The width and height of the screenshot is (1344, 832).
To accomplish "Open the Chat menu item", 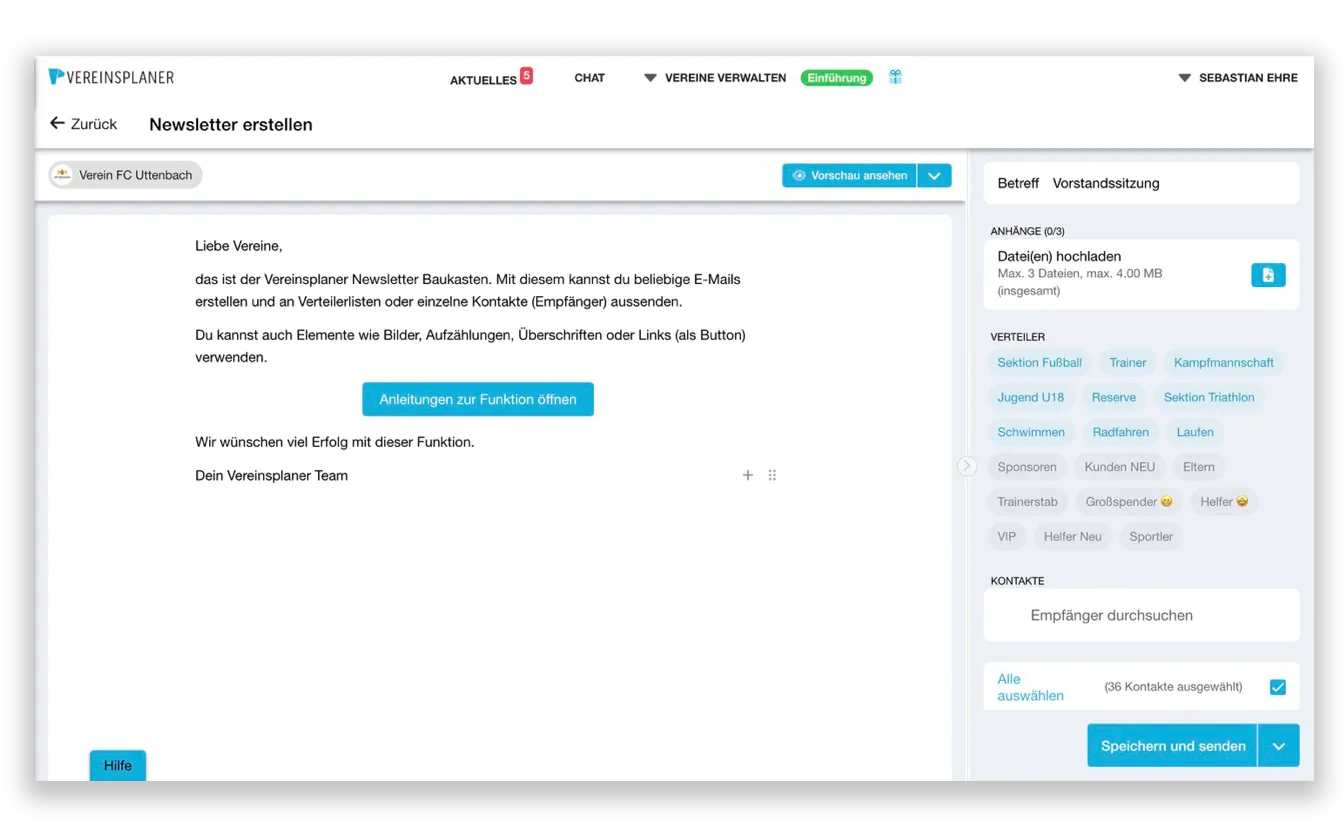I will pos(590,77).
